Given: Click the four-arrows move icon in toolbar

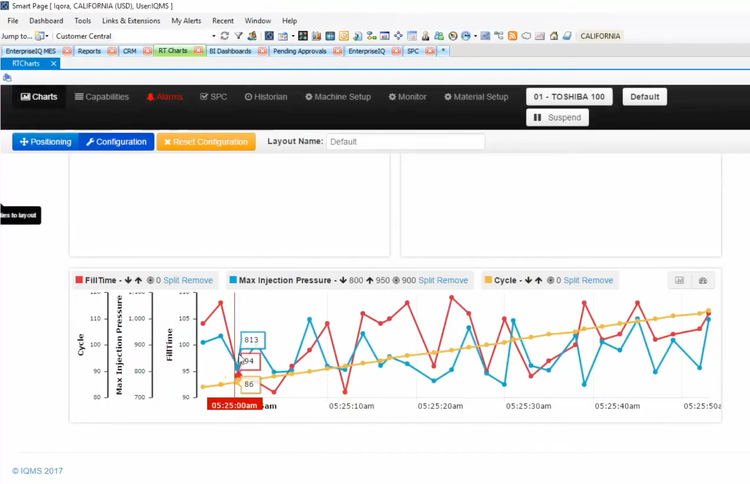Looking at the screenshot, I should (x=398, y=36).
